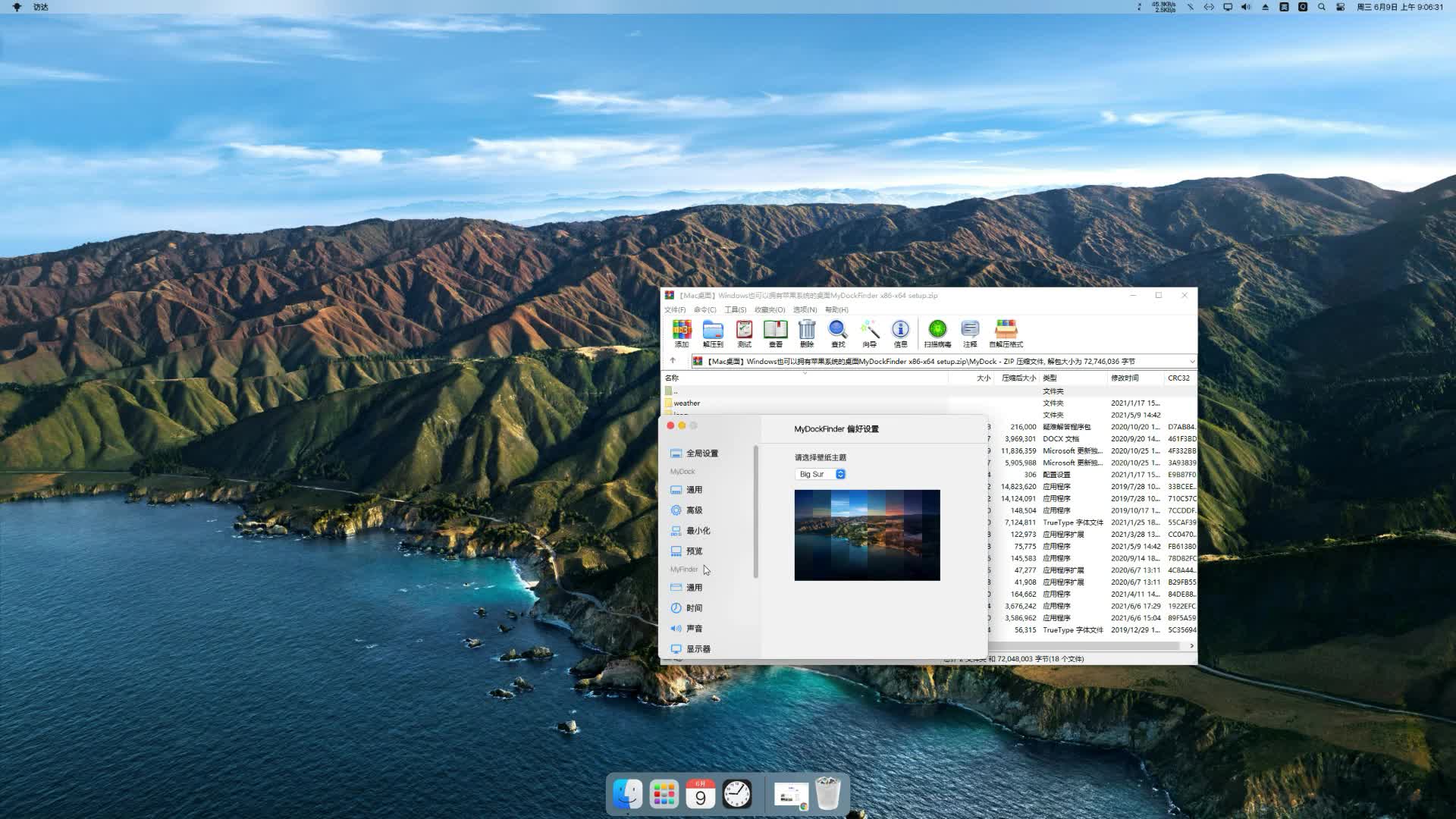Viewport: 1456px width, 819px height.
Task: Click the 测试 (Test) toolbar icon
Action: pos(744,333)
